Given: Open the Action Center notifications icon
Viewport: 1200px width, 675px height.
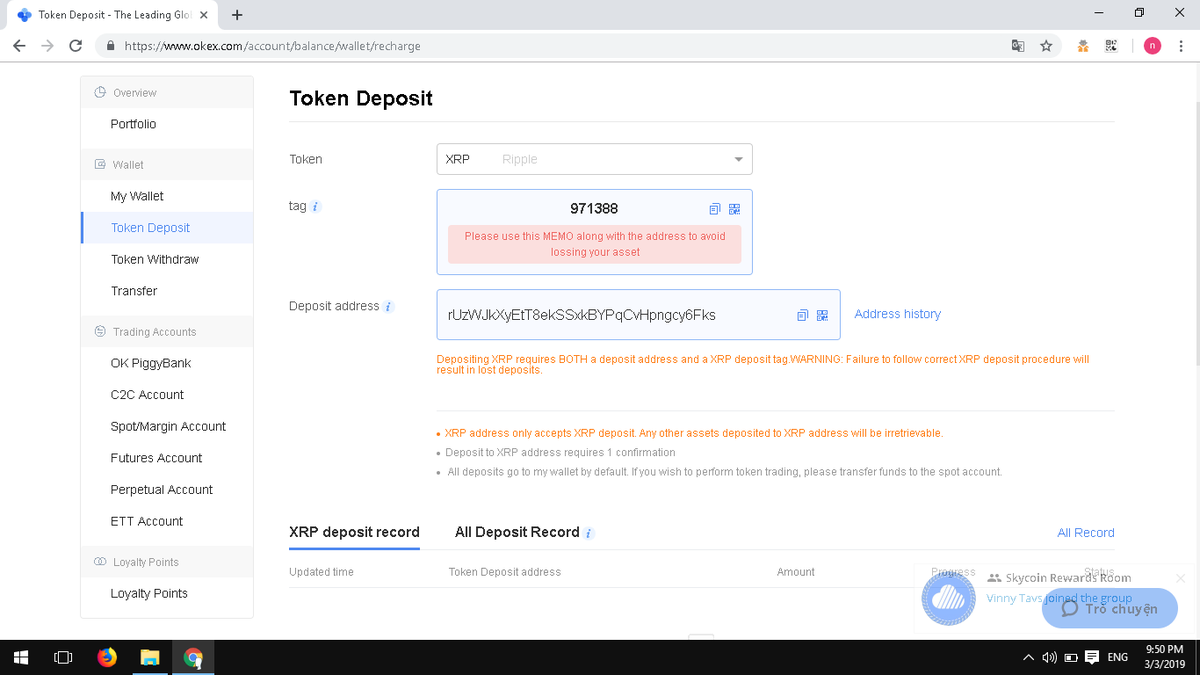Looking at the screenshot, I should (1092, 657).
